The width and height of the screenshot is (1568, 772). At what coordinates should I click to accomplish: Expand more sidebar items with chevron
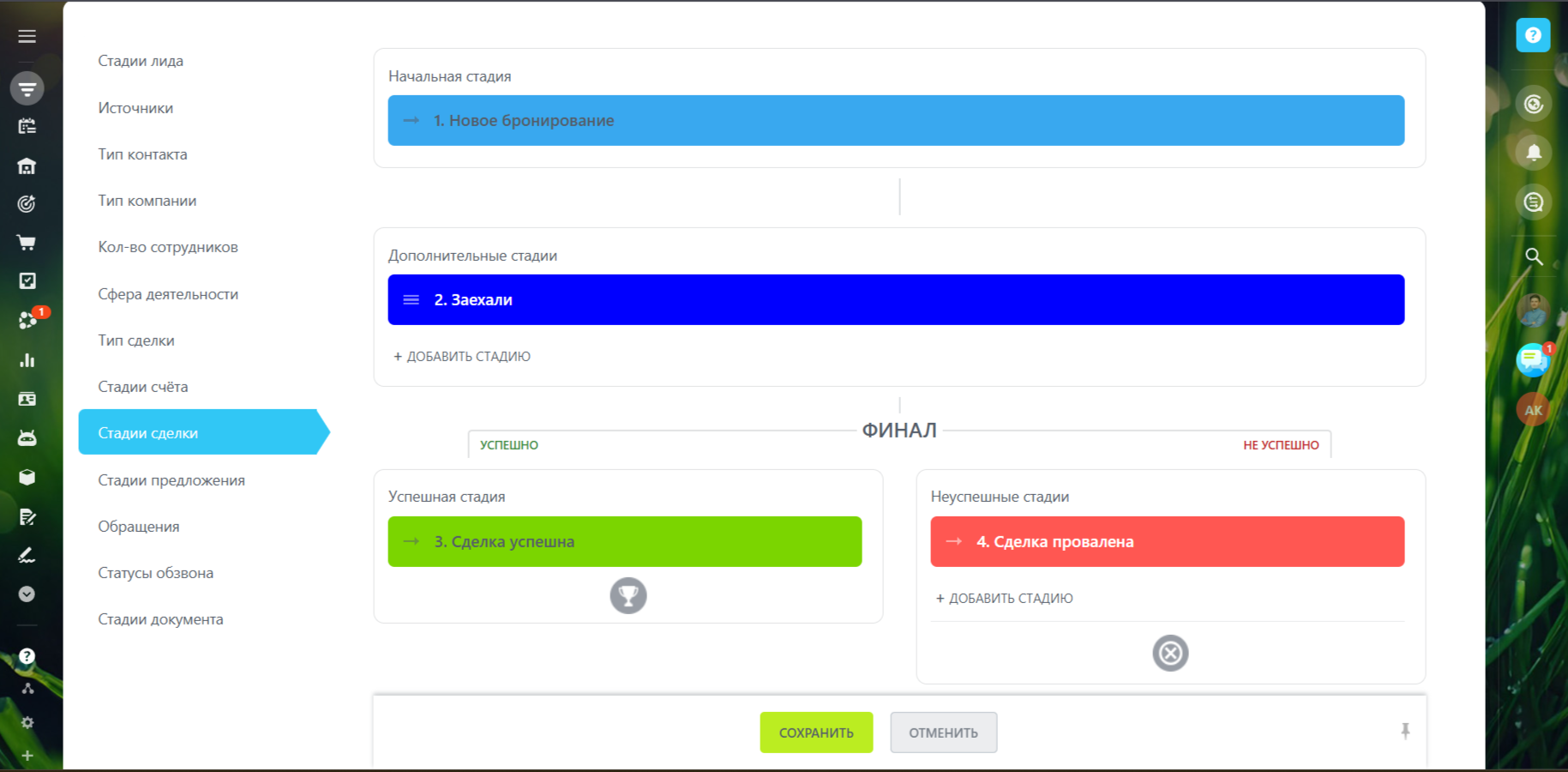pyautogui.click(x=27, y=594)
